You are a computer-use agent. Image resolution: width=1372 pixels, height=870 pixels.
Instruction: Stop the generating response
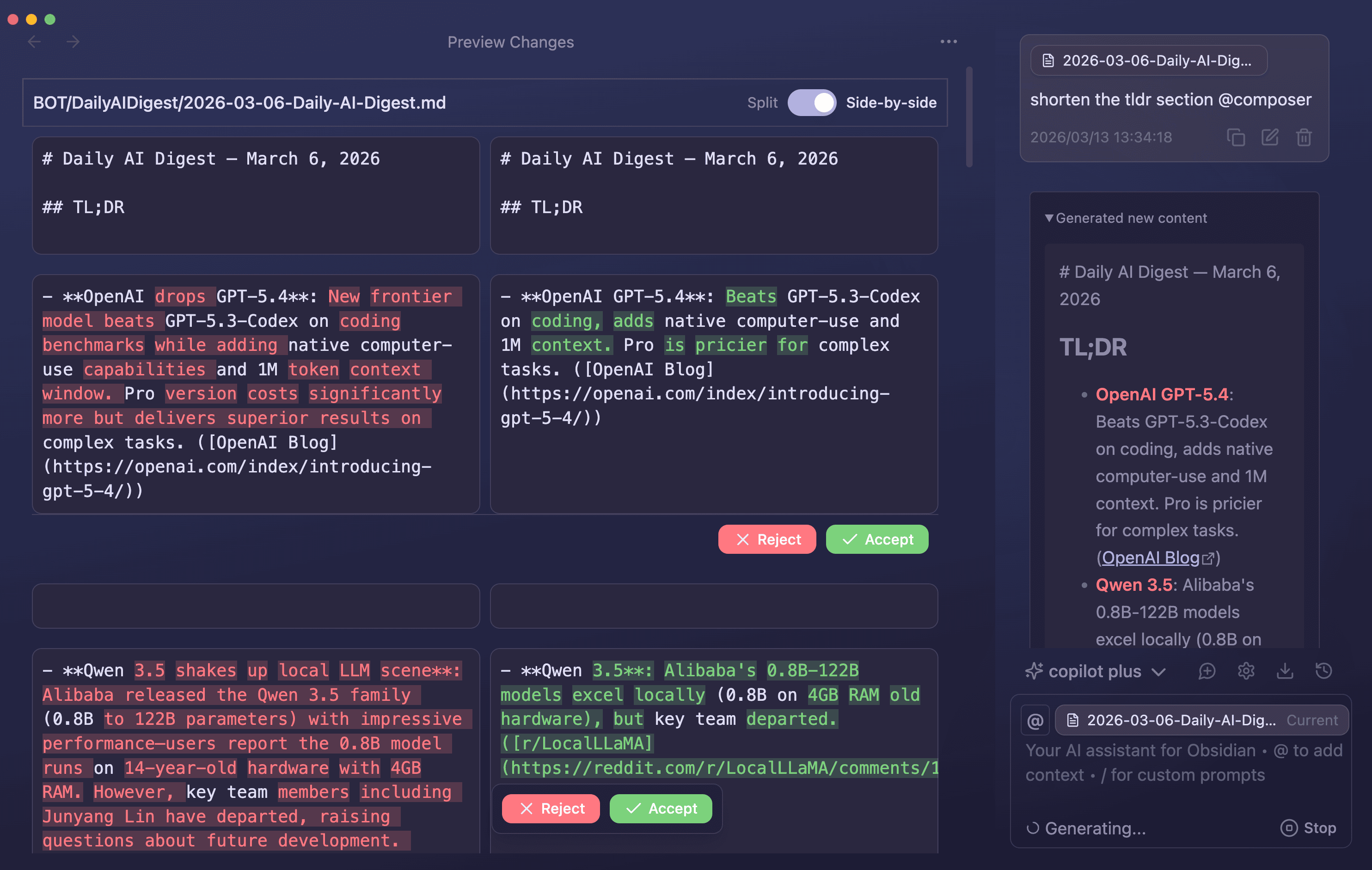[x=1309, y=828]
